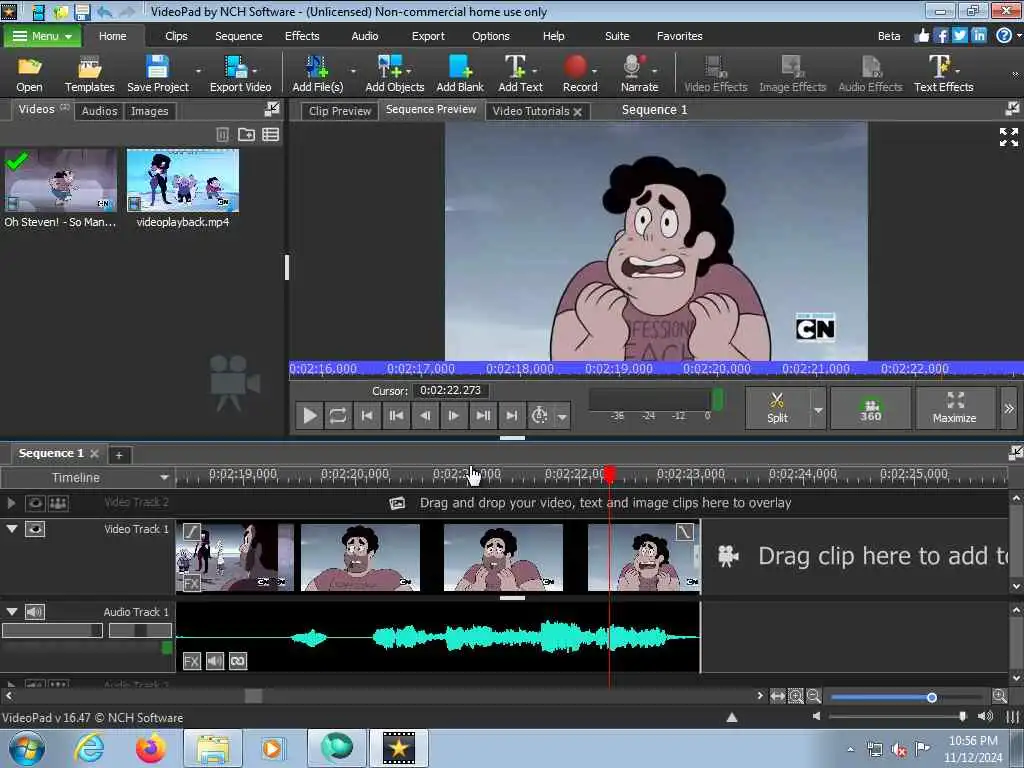This screenshot has height=768, width=1024.
Task: Open the Split options dropdown arrow
Action: pyautogui.click(x=818, y=409)
